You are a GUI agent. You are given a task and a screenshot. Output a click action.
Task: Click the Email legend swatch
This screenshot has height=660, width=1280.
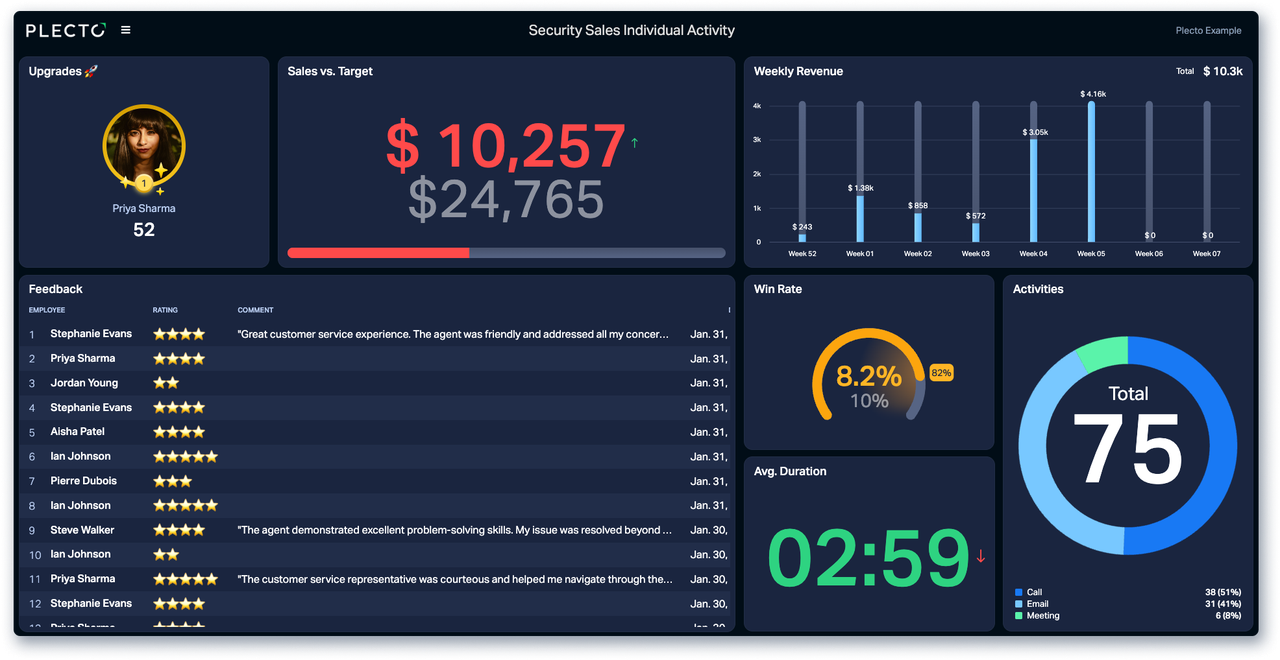(1019, 604)
